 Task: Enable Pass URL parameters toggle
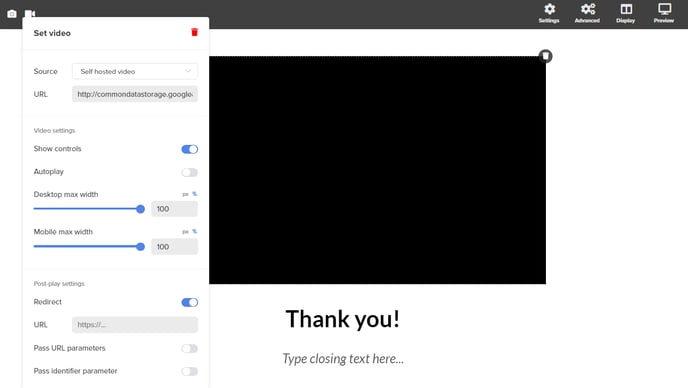[190, 348]
